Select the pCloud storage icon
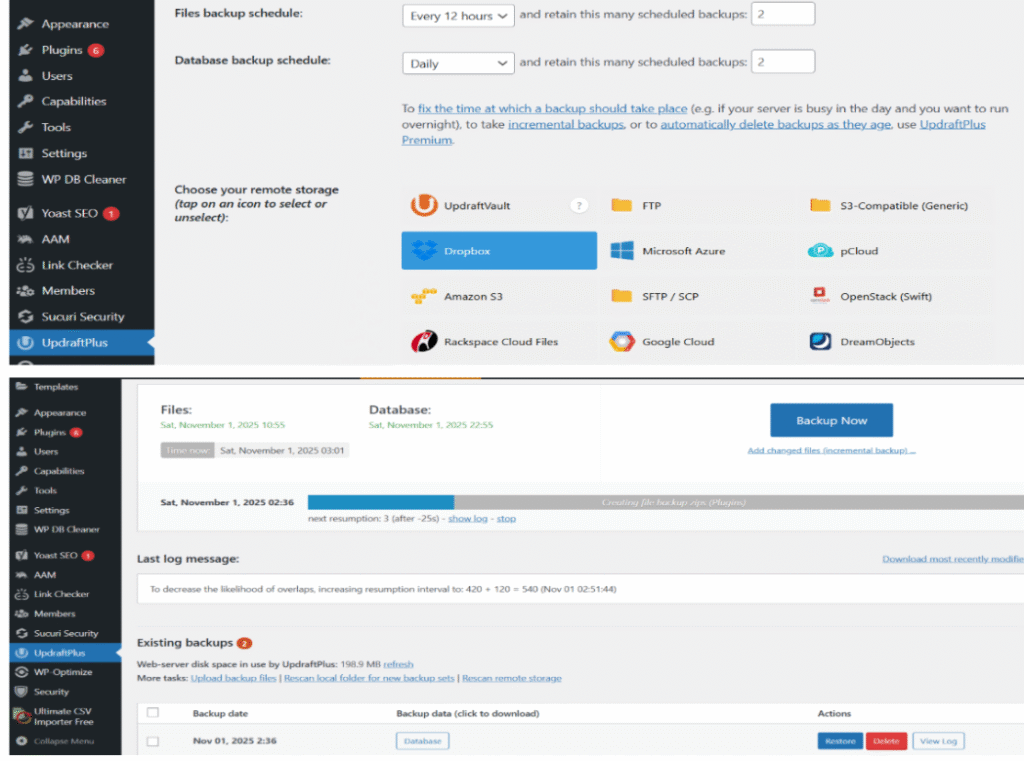 pos(820,251)
